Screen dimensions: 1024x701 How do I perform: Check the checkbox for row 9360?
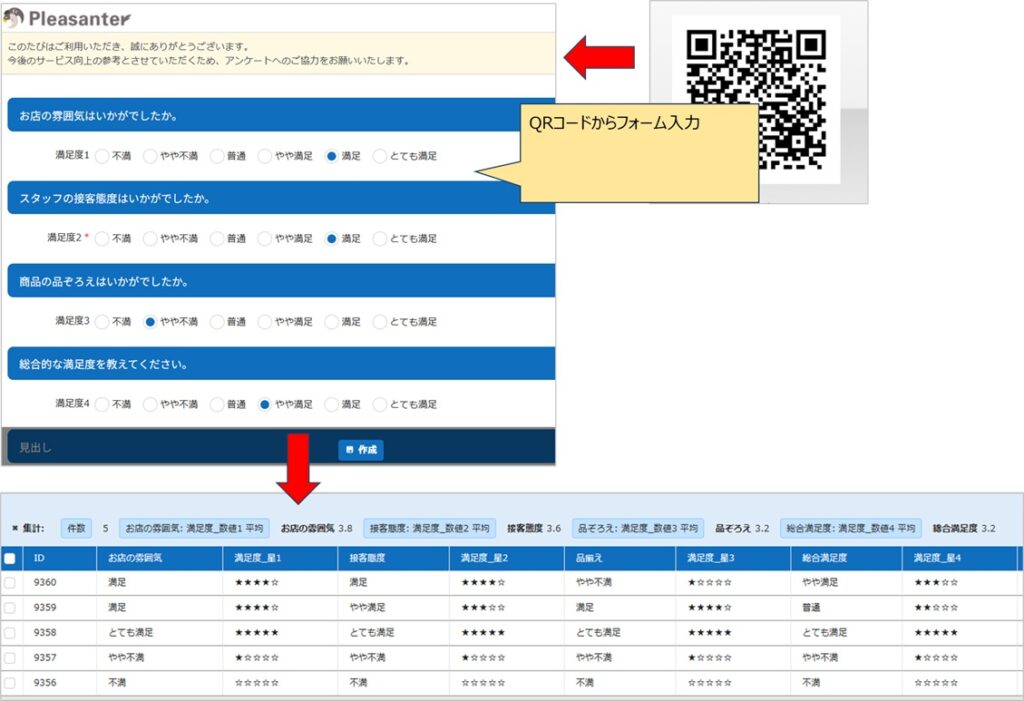point(10,582)
